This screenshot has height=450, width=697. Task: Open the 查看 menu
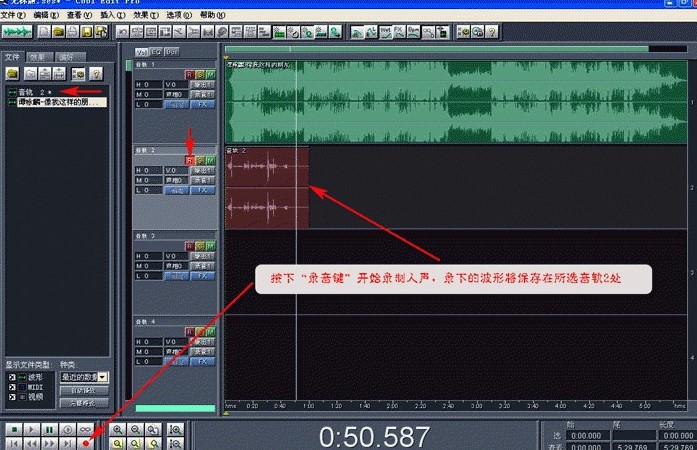pos(80,15)
